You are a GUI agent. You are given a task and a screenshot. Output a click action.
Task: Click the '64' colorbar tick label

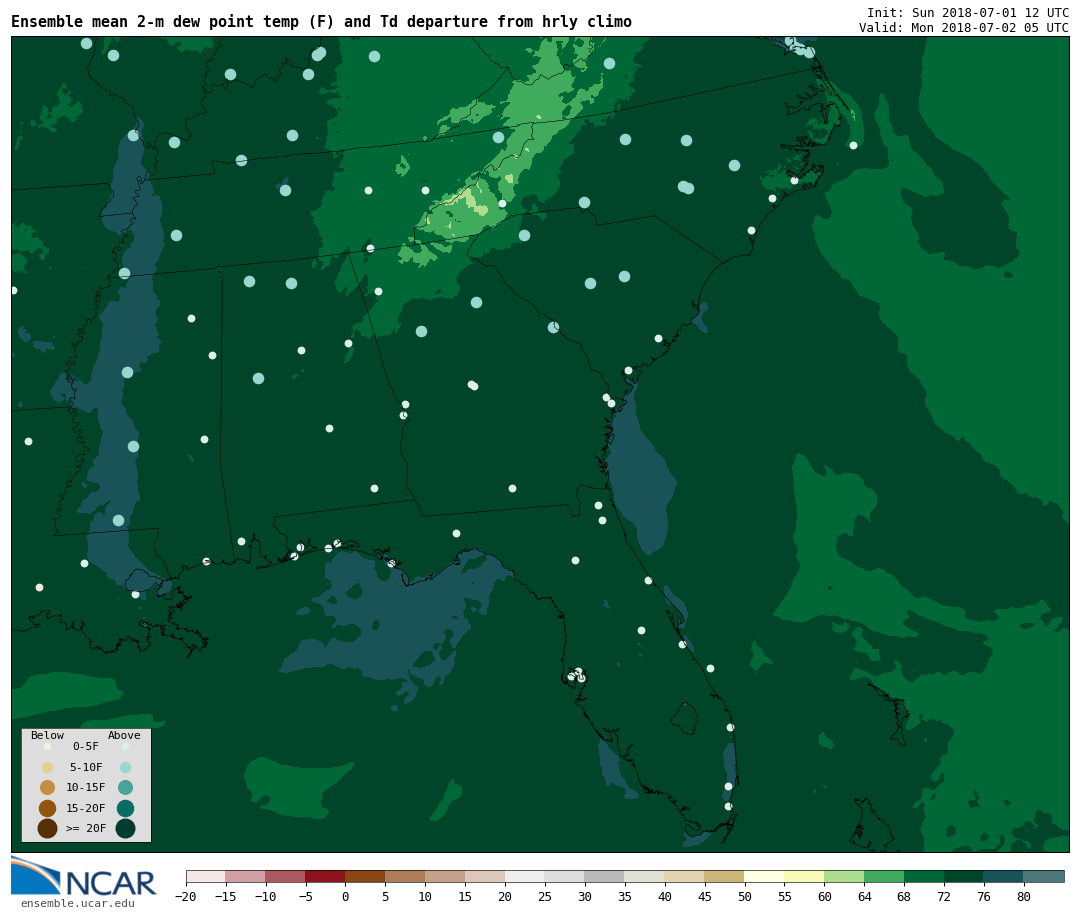(864, 896)
